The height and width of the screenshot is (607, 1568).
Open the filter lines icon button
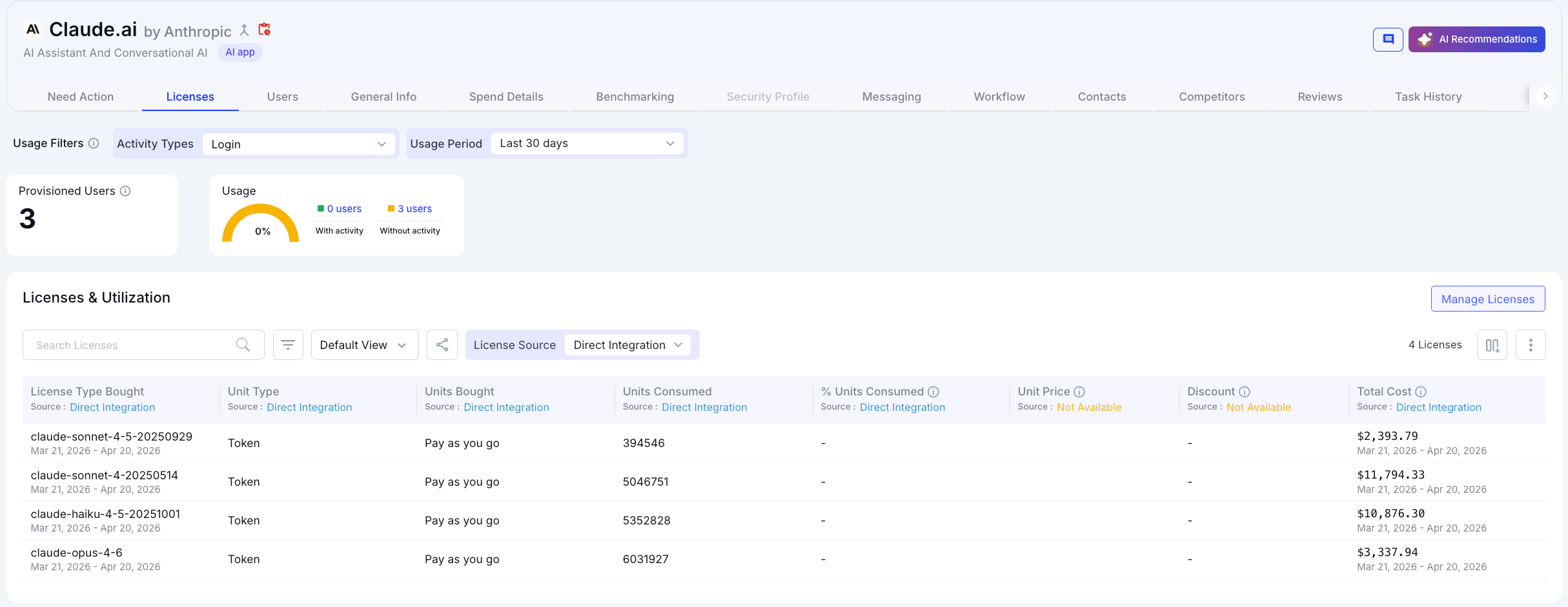tap(288, 345)
